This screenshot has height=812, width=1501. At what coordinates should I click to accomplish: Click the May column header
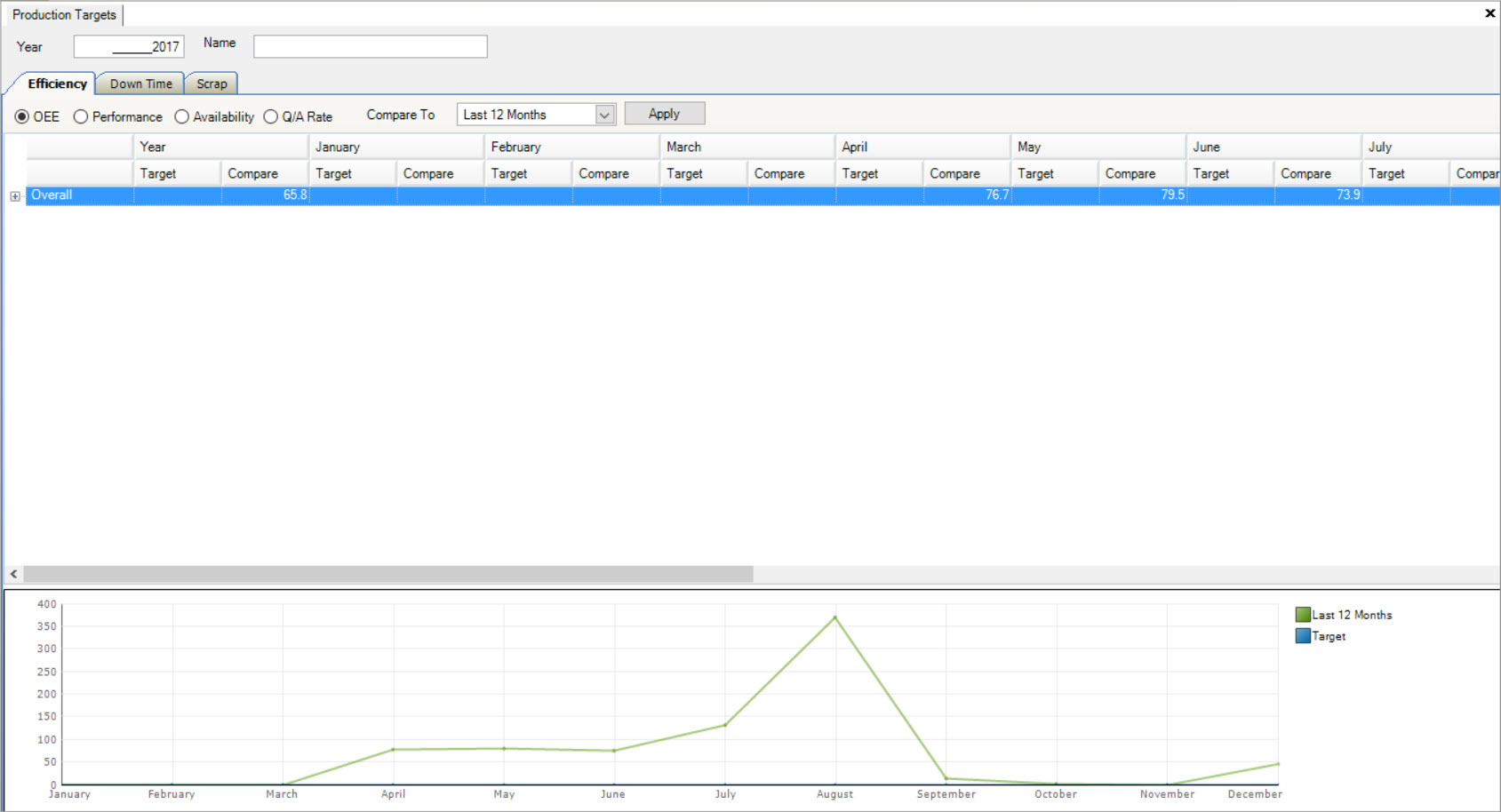[1098, 147]
